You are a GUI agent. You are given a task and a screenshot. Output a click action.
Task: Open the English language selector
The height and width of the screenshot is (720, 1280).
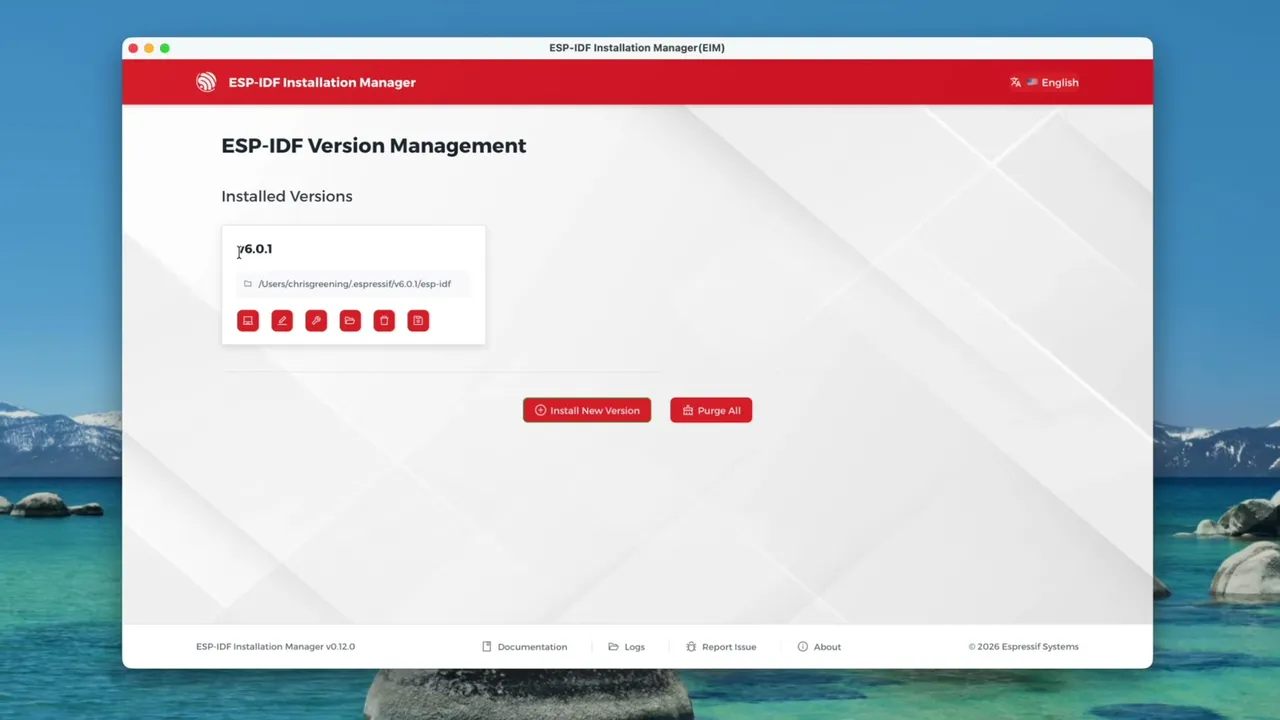click(x=1044, y=82)
